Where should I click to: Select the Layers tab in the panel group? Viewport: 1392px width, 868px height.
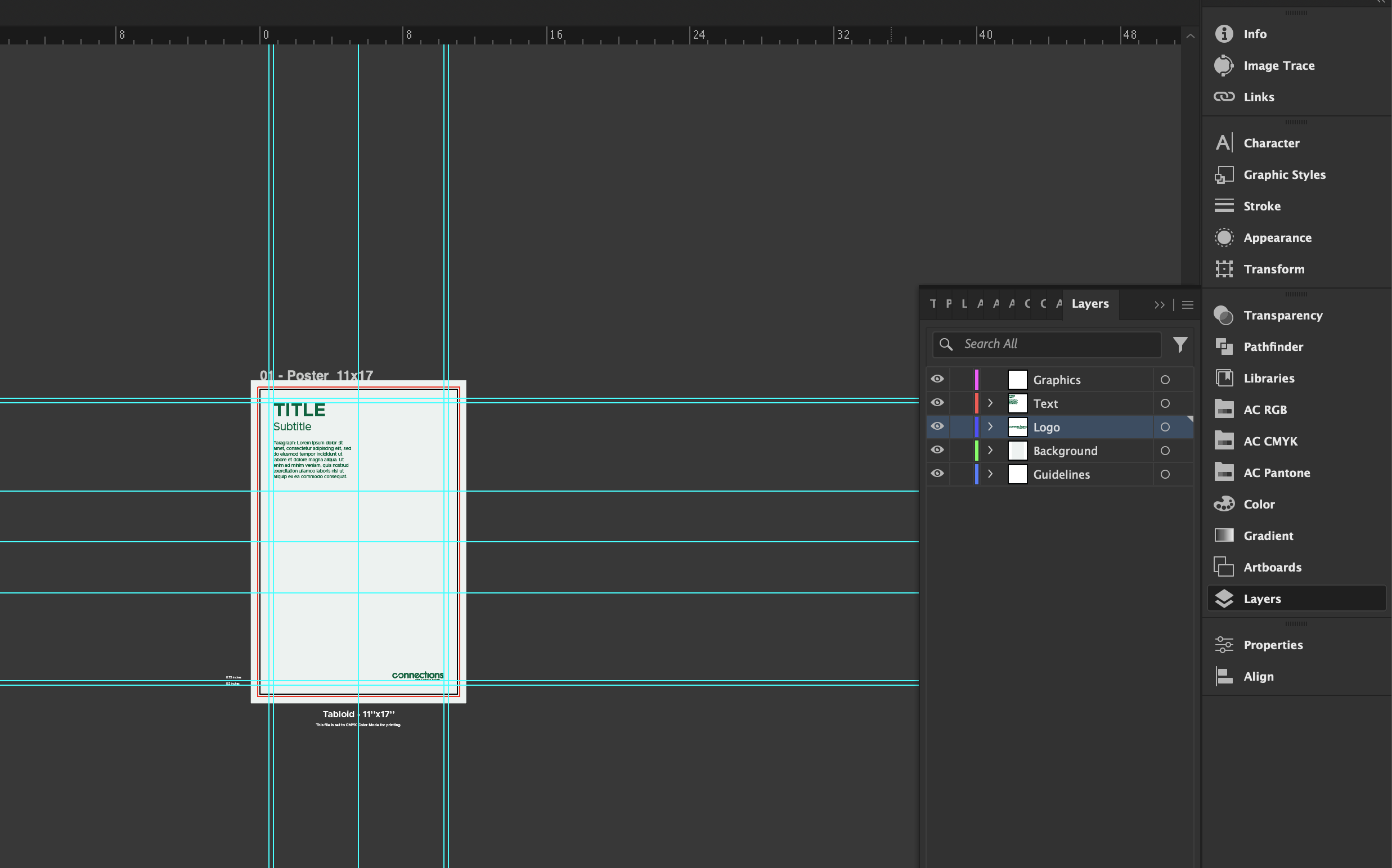tap(1089, 304)
